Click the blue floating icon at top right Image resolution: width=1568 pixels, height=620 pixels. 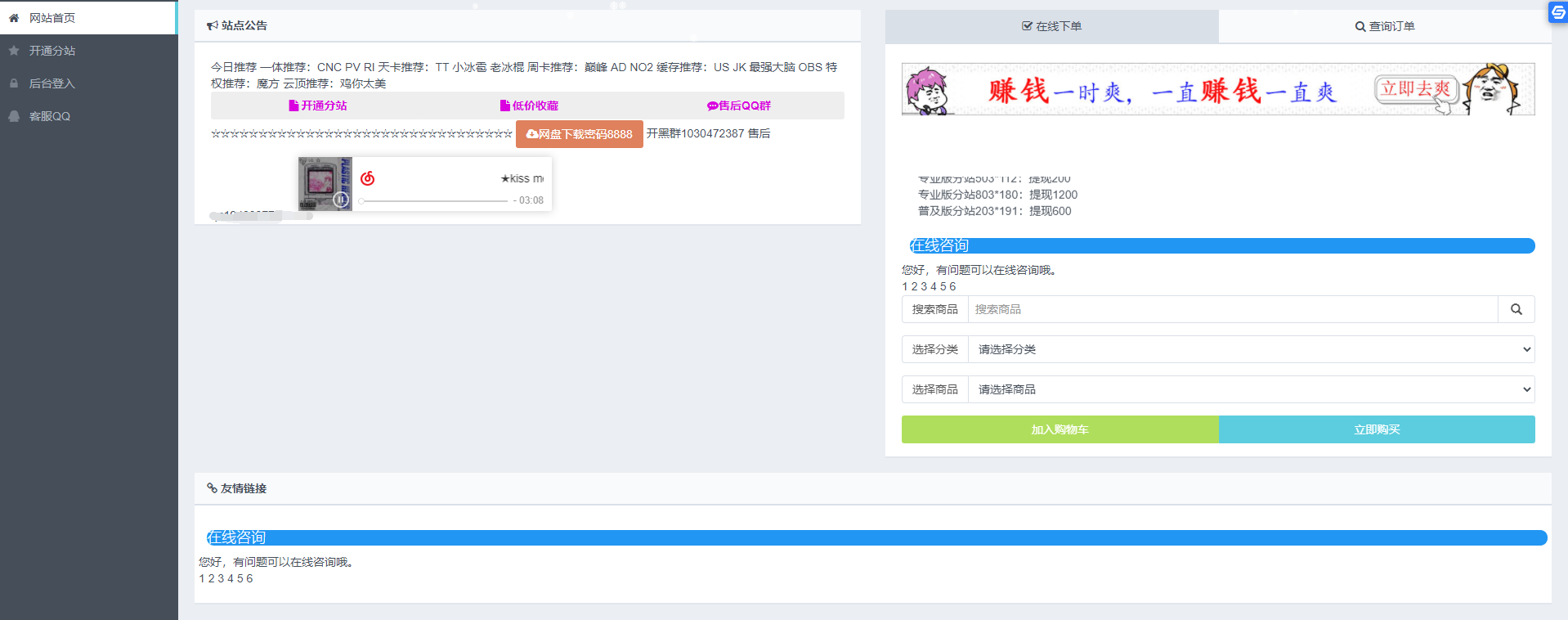[x=1558, y=11]
